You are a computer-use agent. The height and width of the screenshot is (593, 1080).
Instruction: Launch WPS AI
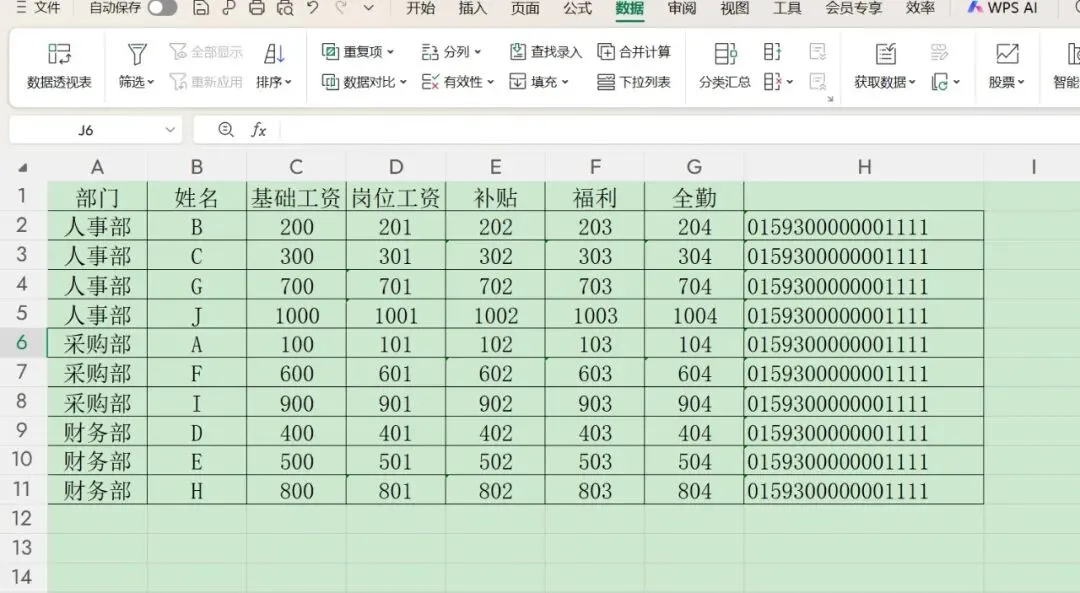coord(1002,8)
